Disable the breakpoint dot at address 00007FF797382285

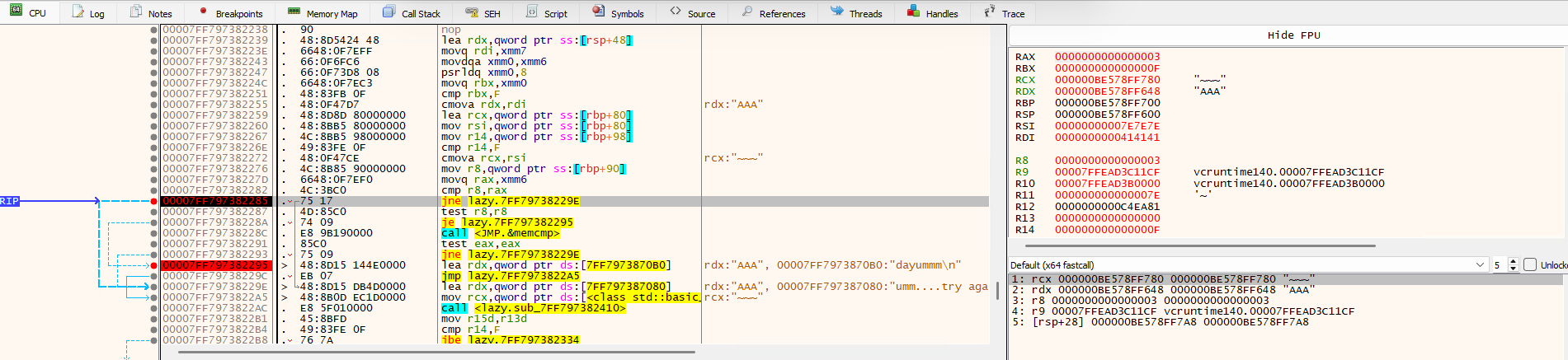pos(154,201)
